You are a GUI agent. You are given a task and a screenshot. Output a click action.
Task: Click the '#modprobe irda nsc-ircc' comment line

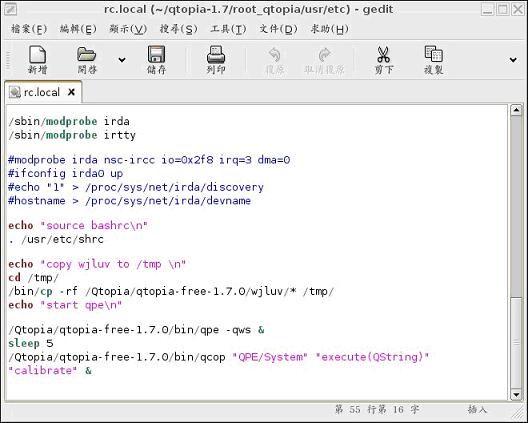pos(149,160)
